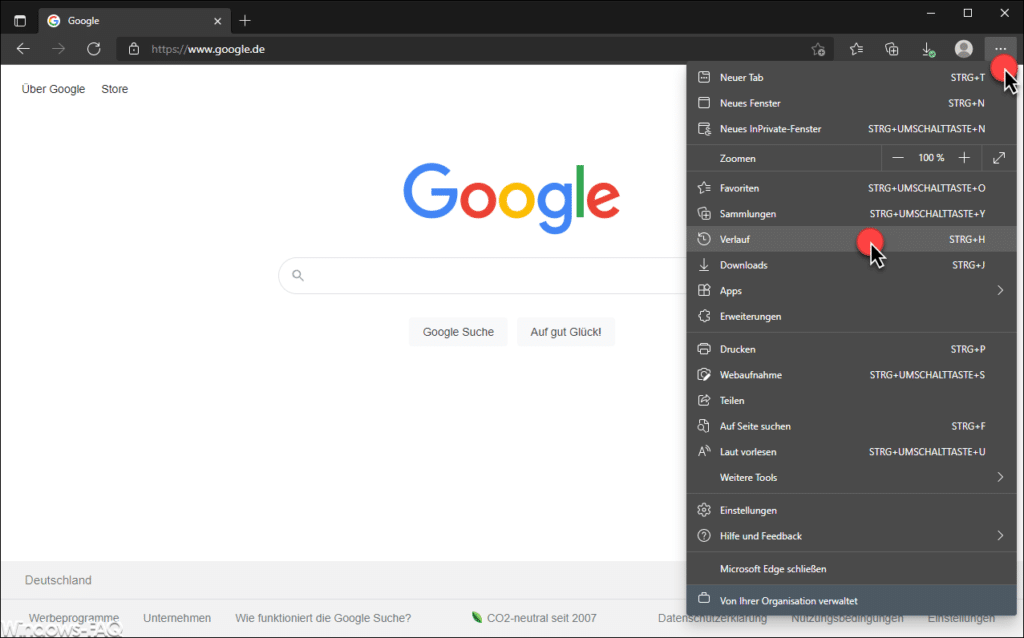
Task: Open Einstellungen from the menu
Action: click(x=852, y=510)
